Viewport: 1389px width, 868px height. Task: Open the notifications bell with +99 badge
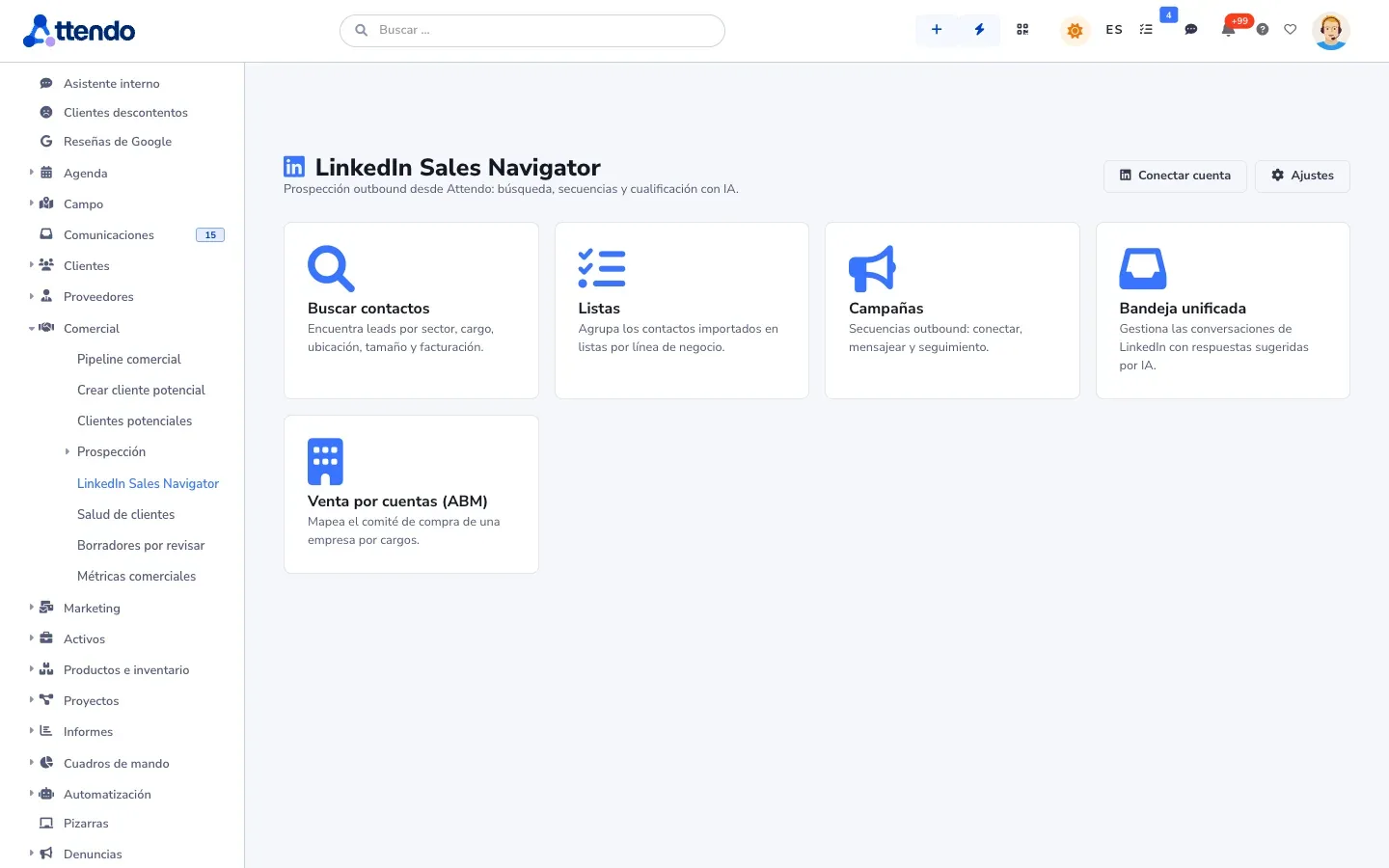click(1228, 30)
